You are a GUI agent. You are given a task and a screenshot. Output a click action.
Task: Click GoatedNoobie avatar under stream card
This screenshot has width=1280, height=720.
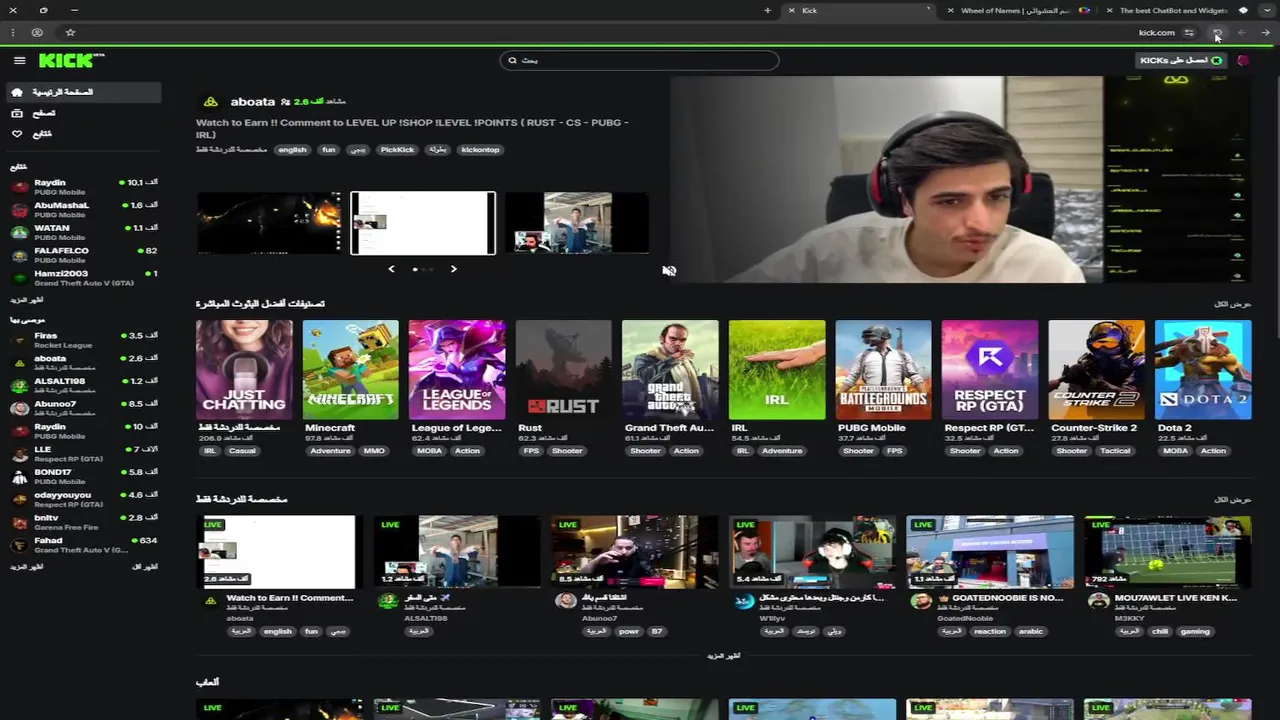pos(921,601)
